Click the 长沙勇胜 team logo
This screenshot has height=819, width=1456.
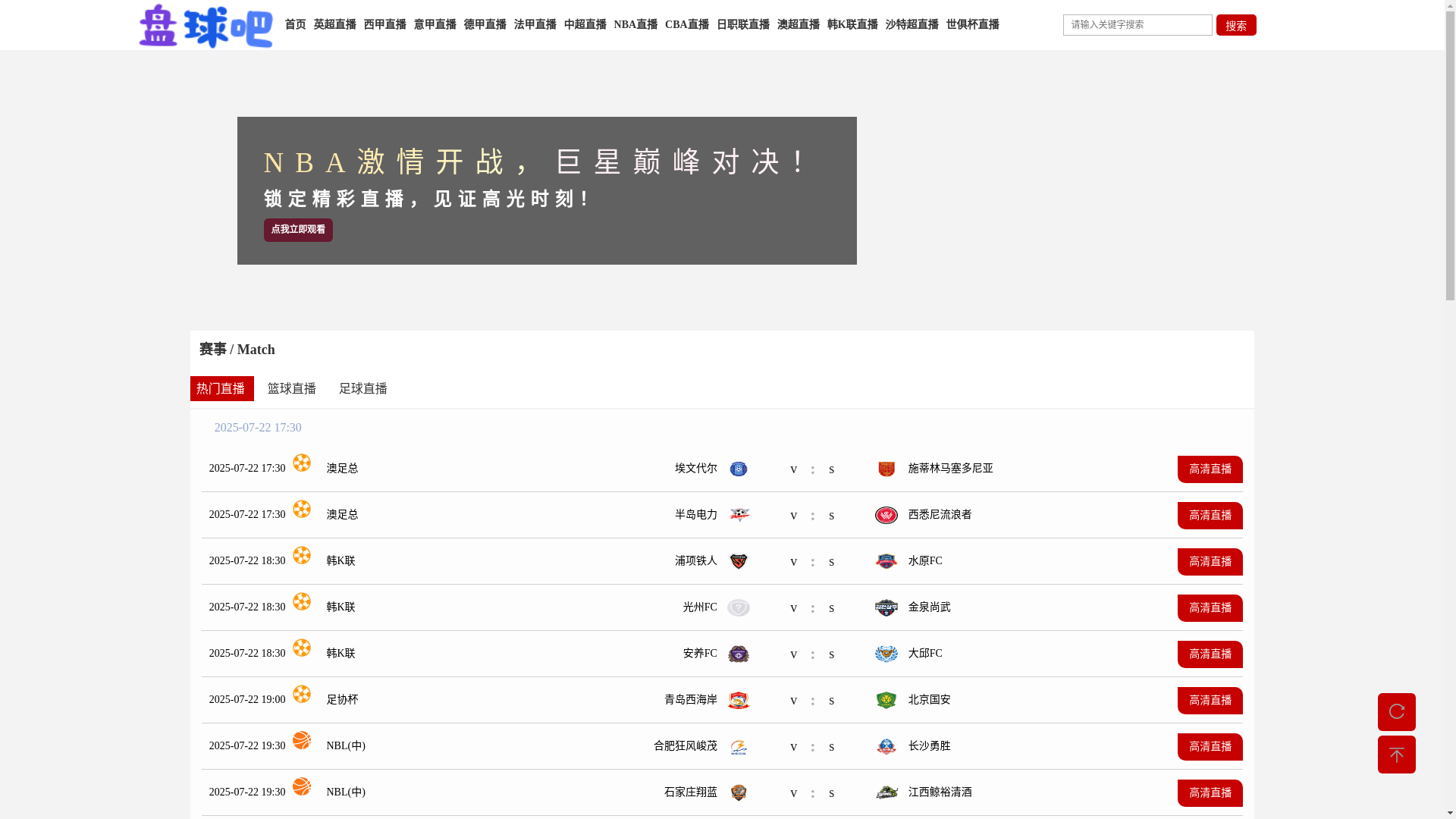click(x=886, y=747)
